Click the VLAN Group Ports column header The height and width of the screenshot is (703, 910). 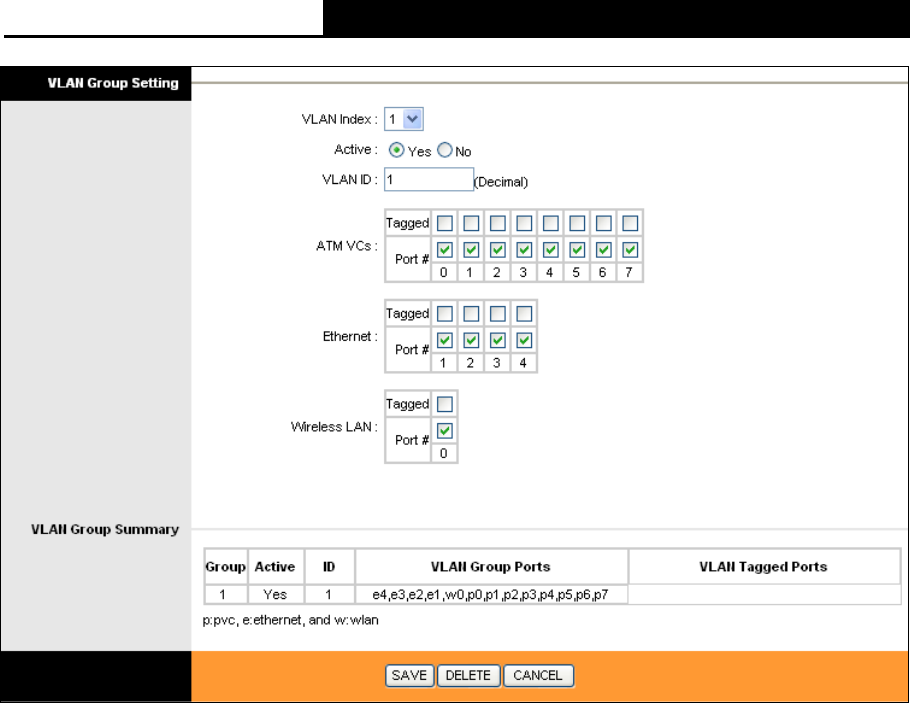coord(491,567)
